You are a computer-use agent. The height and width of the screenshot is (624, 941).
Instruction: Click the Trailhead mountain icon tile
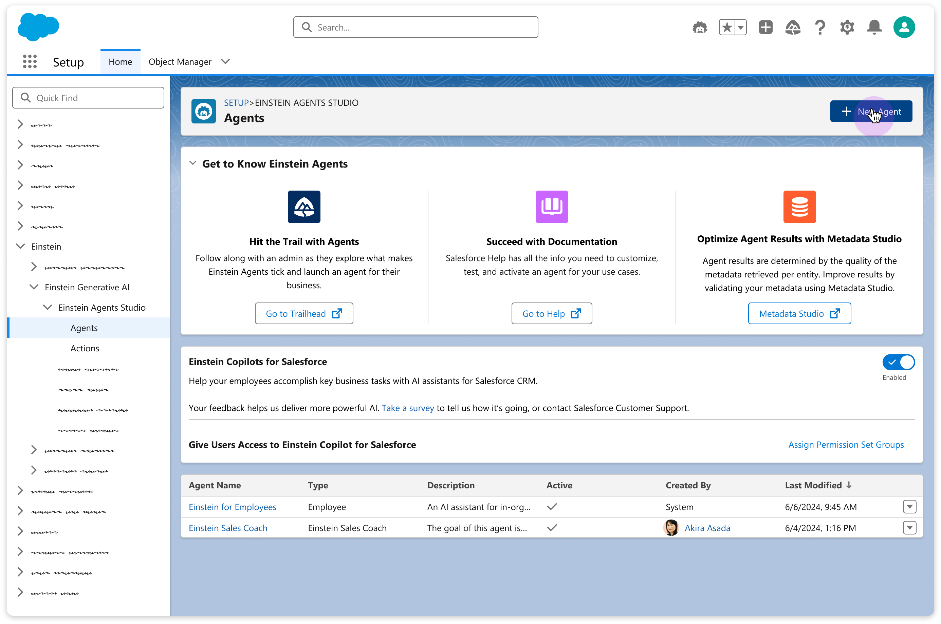(x=304, y=207)
